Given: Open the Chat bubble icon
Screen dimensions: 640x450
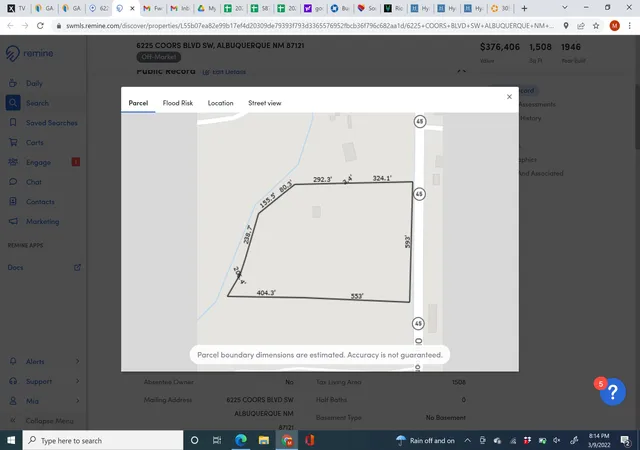Looking at the screenshot, I should (x=13, y=182).
